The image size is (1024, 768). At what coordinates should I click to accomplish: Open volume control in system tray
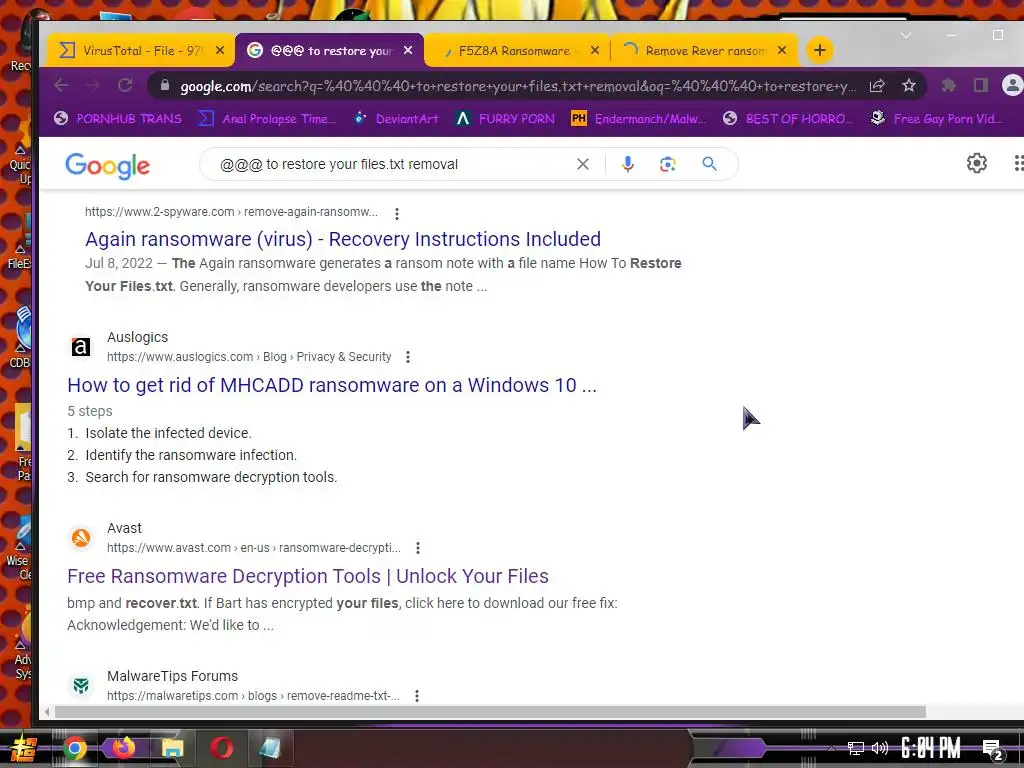point(880,748)
